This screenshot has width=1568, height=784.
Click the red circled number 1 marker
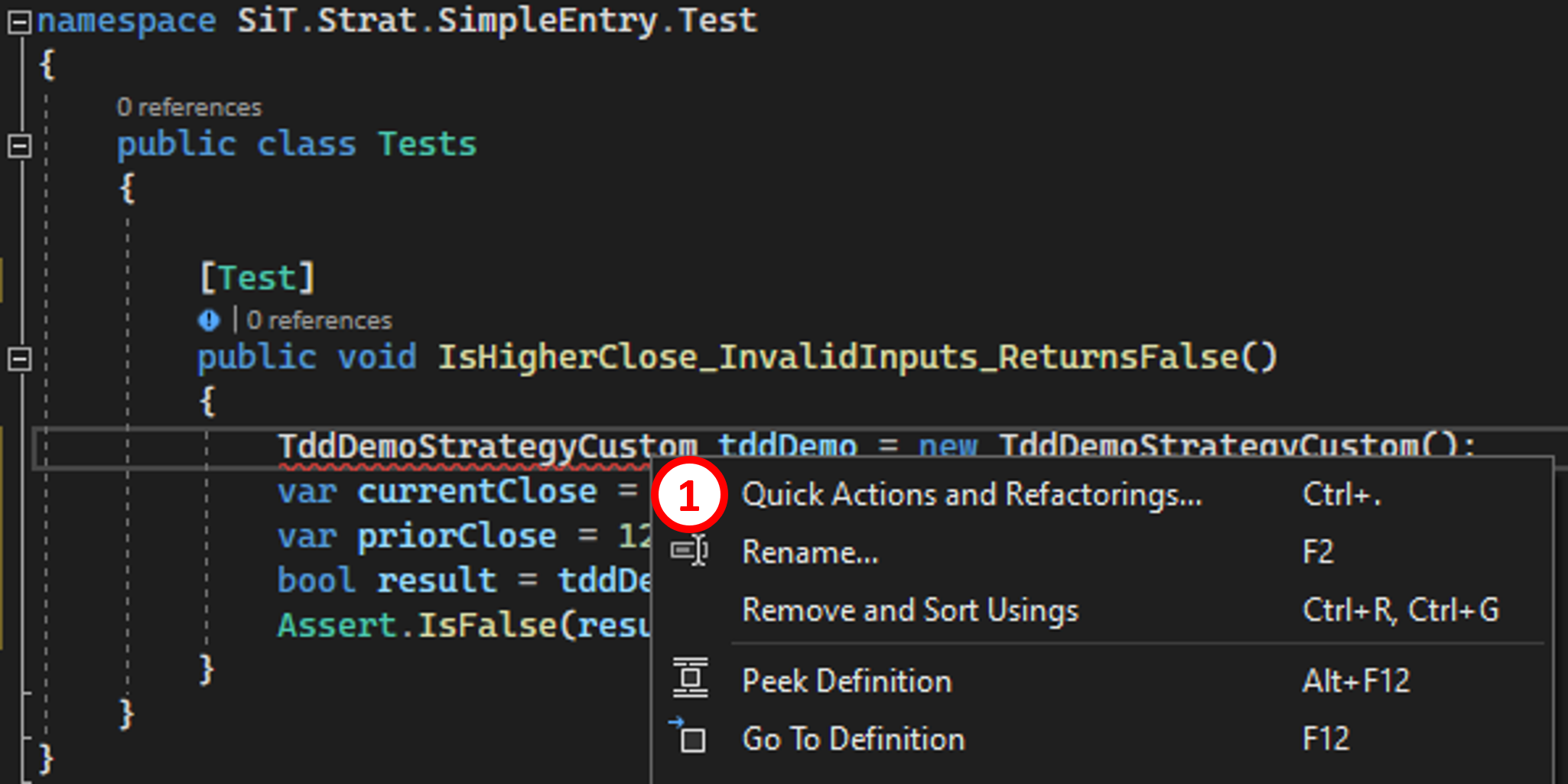(x=689, y=496)
